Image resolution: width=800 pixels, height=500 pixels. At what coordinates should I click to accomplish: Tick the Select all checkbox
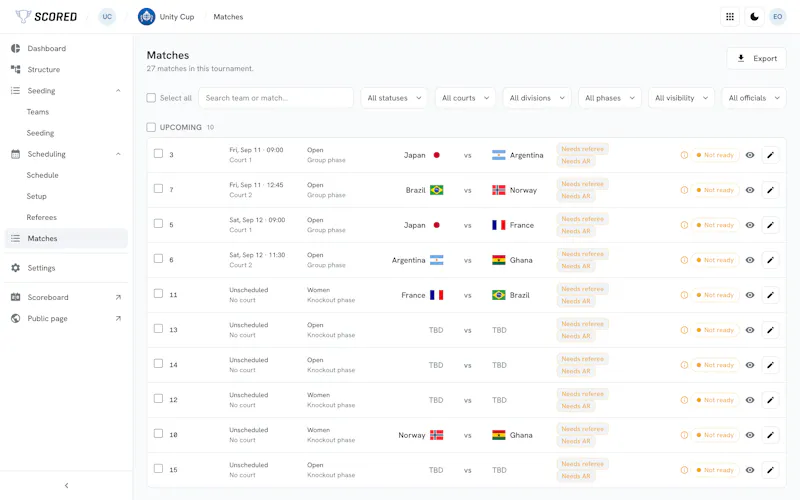151,97
